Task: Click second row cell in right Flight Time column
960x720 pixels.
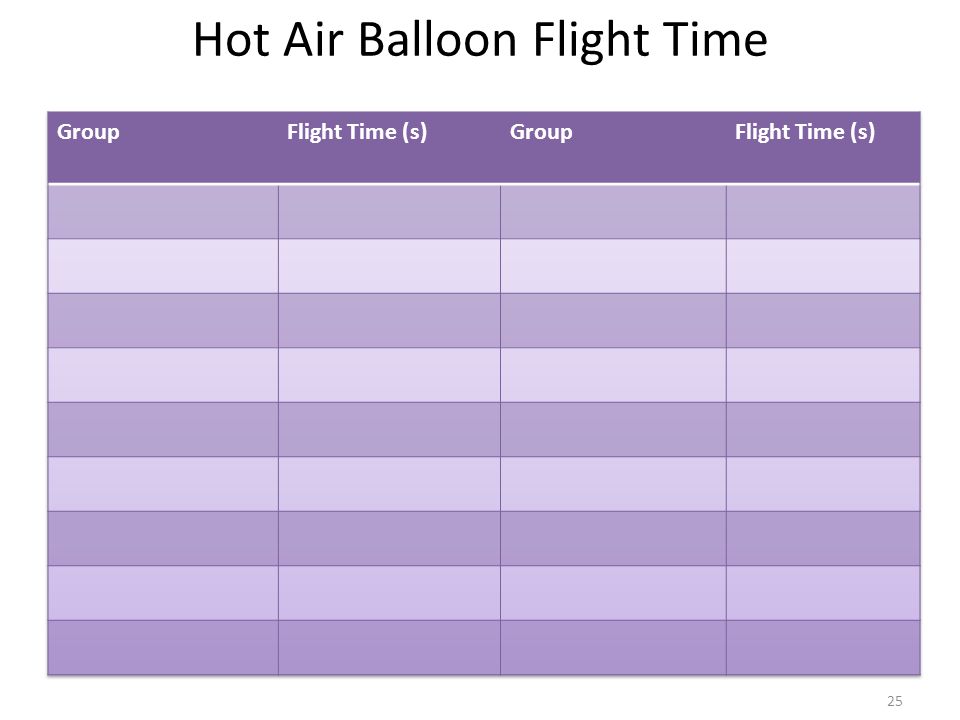Action: point(823,266)
